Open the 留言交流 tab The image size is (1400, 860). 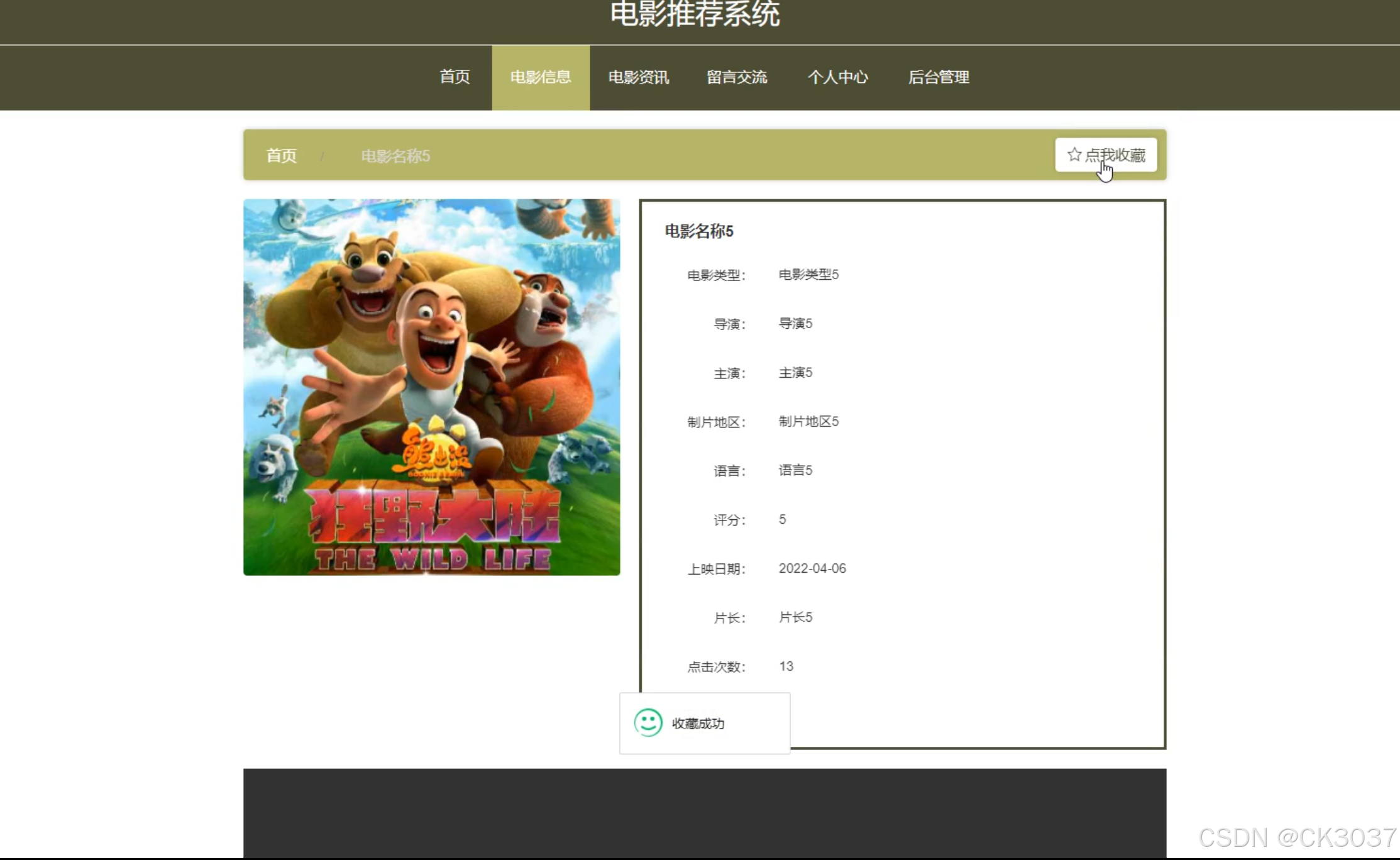click(x=737, y=77)
